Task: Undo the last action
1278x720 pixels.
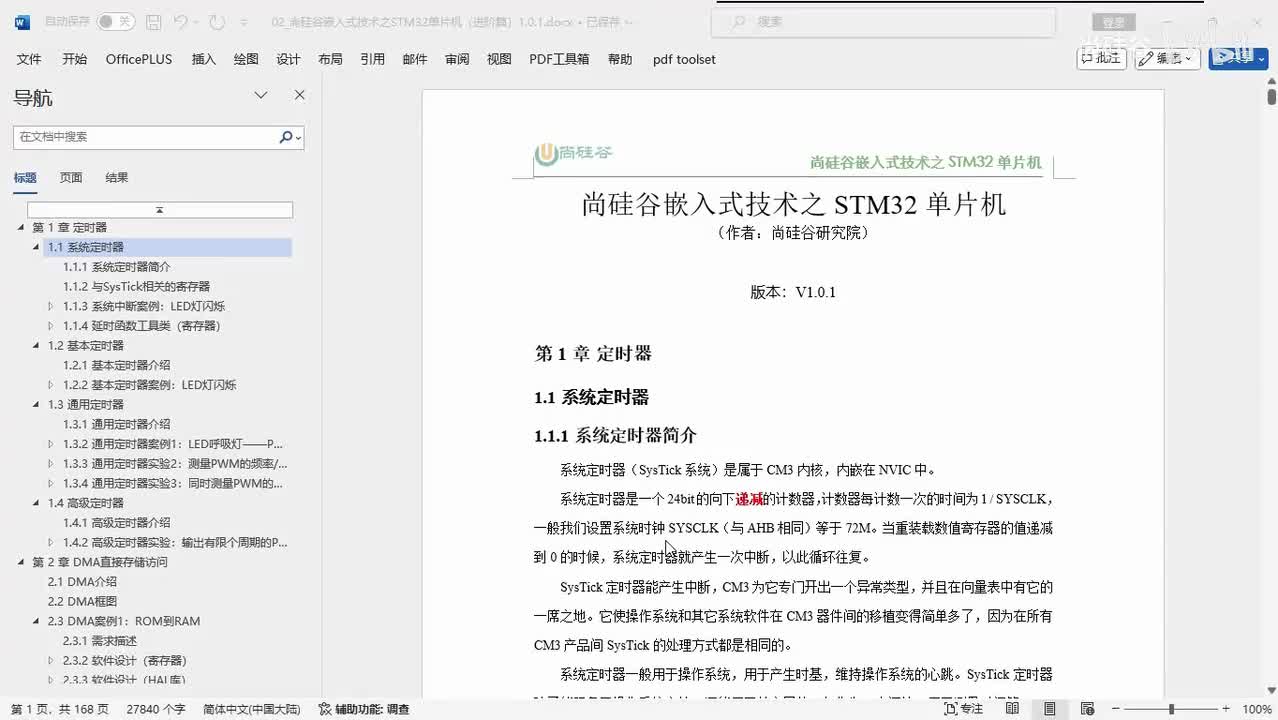Action: pos(180,21)
